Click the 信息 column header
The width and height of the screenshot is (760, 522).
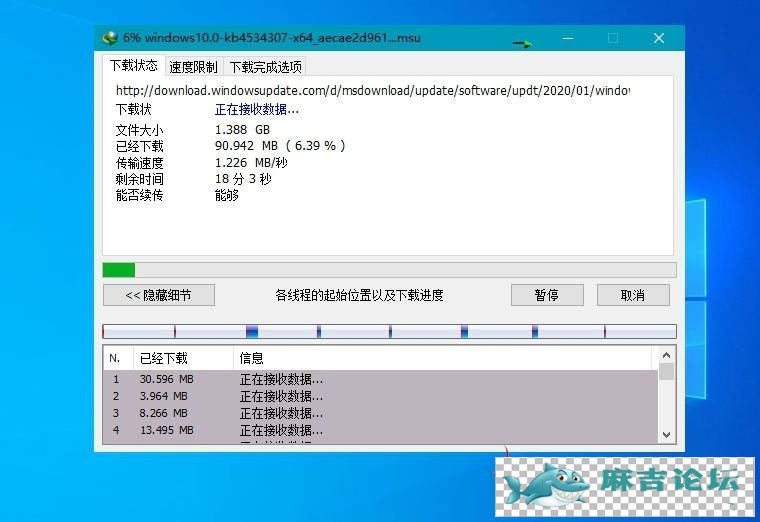[x=443, y=358]
